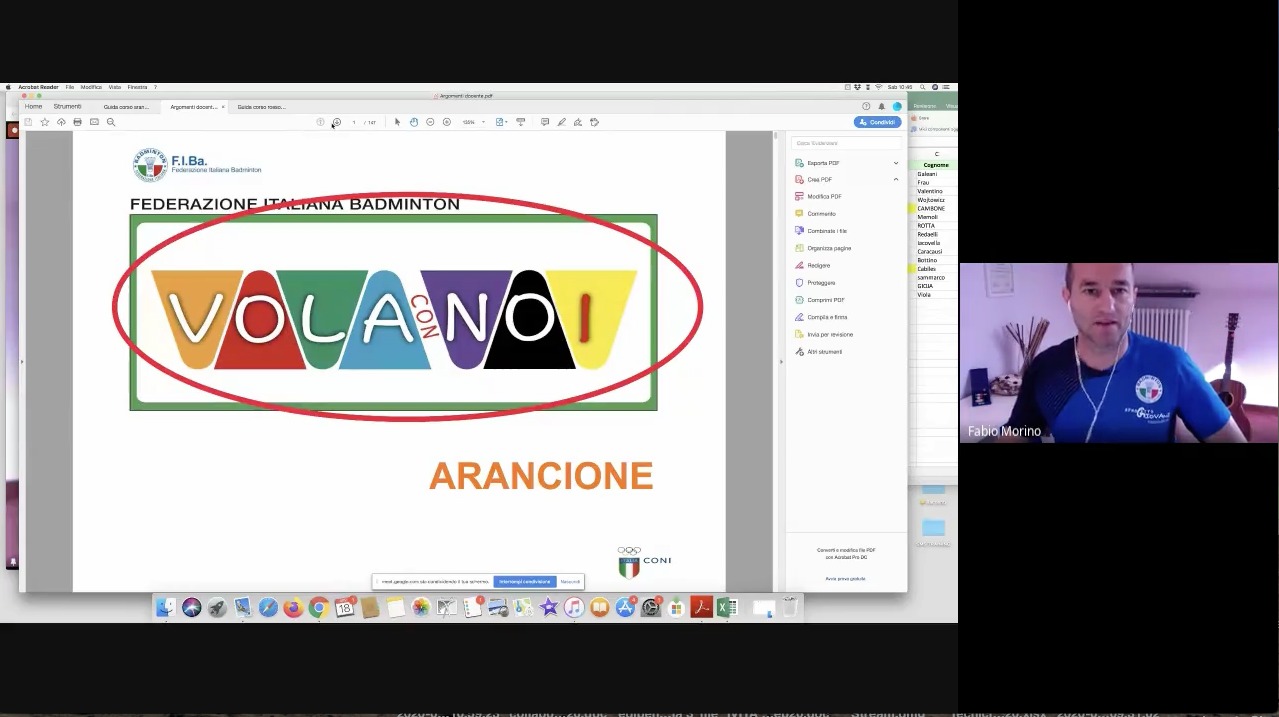
Task: Open Spotlight search in the menu bar
Action: click(923, 87)
